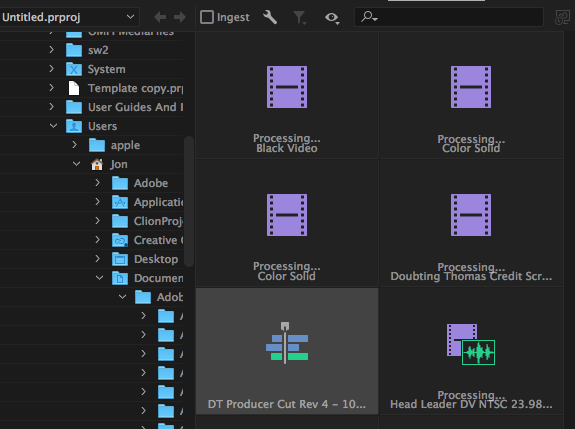Collapse the Users folder

point(54,126)
